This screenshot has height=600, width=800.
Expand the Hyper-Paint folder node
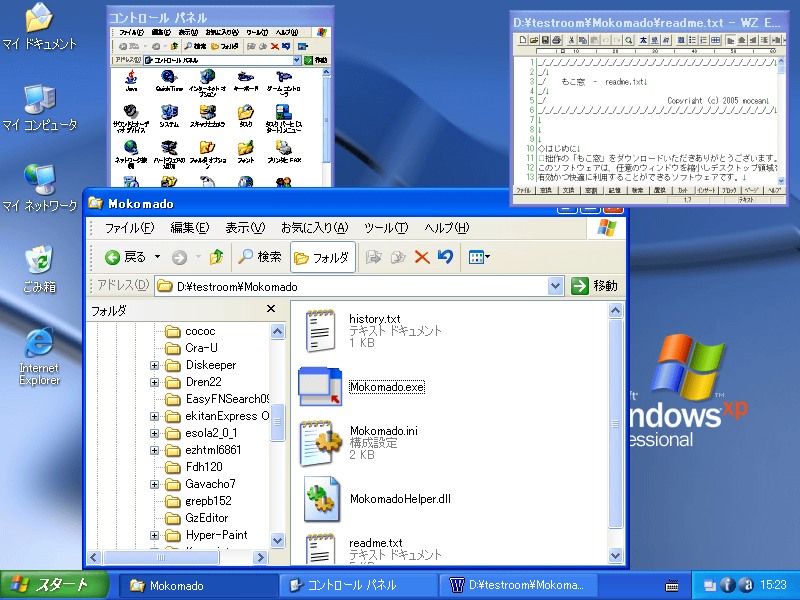pos(154,535)
